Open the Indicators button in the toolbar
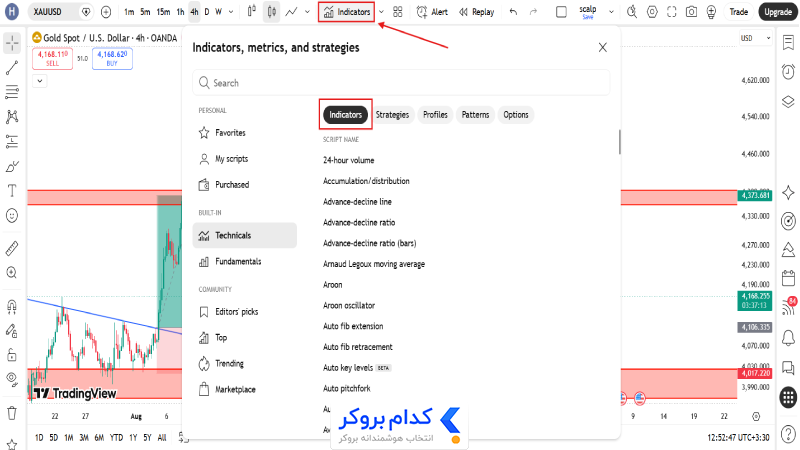 346,12
